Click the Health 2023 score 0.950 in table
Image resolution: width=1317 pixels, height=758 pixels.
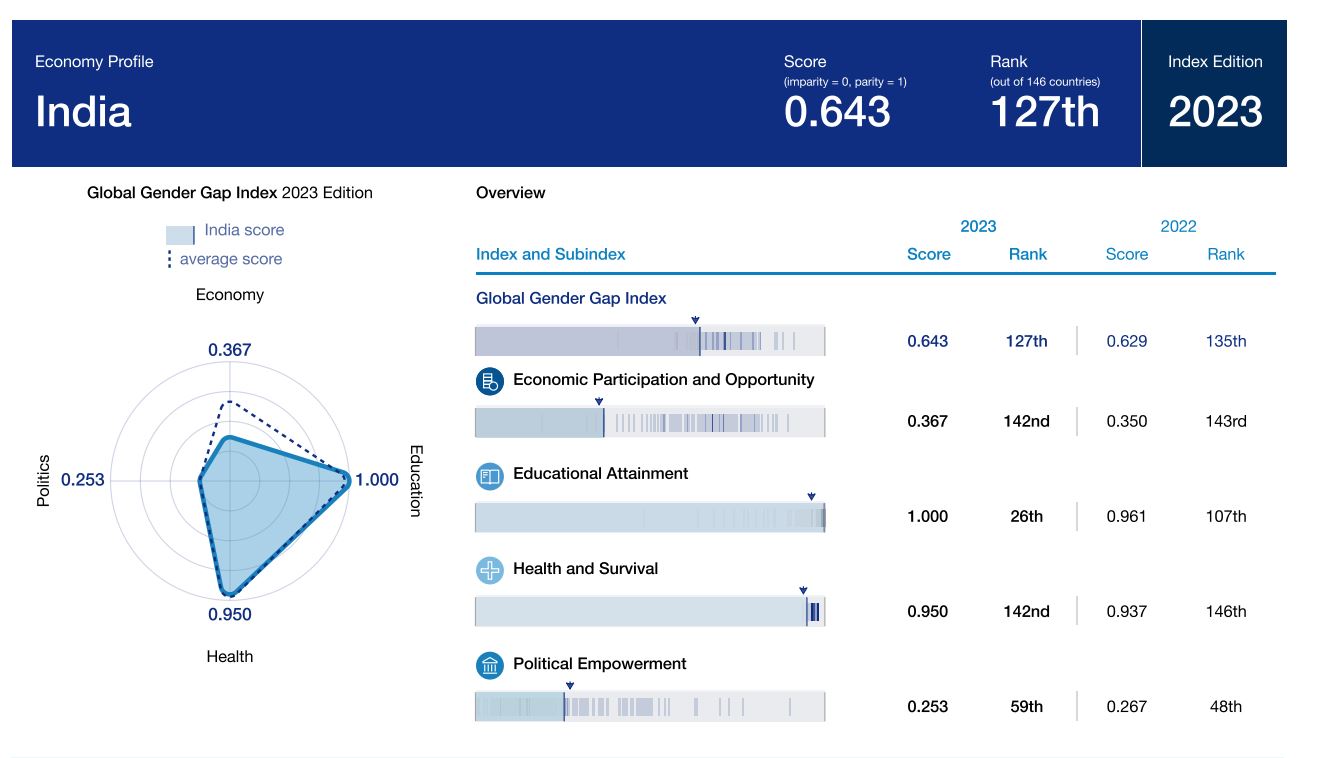(x=928, y=612)
